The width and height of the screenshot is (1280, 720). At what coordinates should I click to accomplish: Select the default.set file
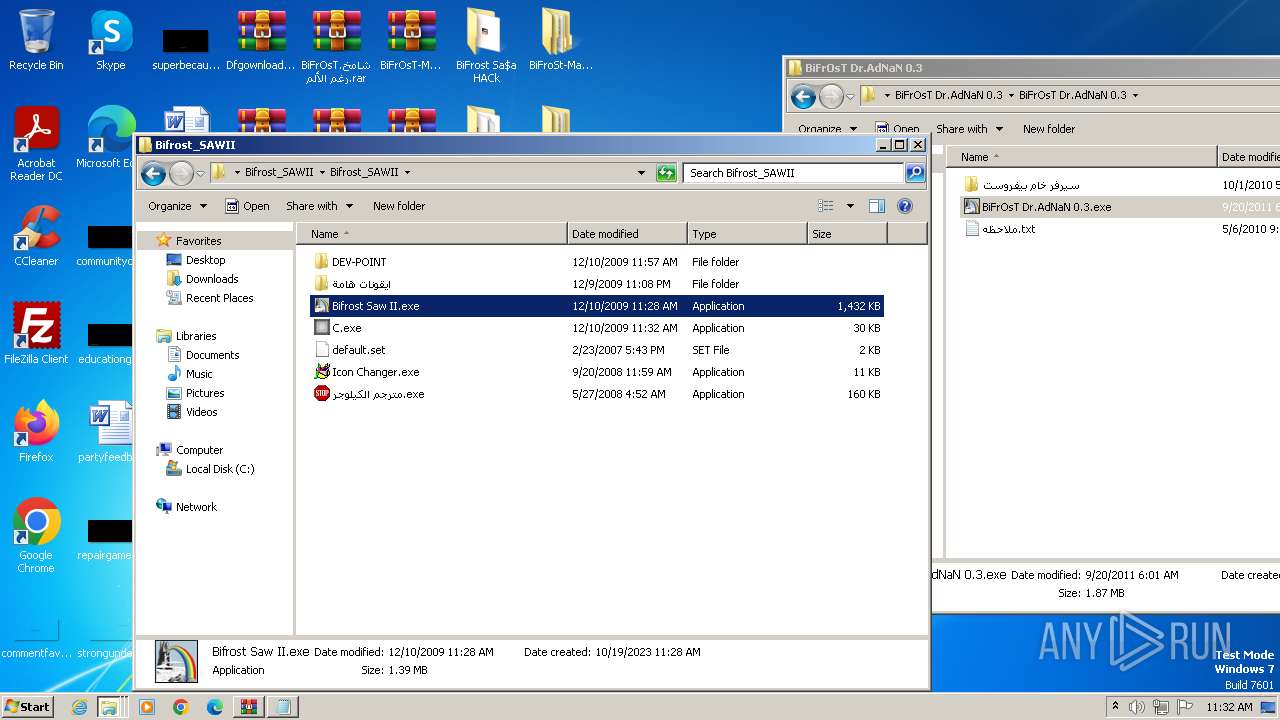pyautogui.click(x=597, y=350)
